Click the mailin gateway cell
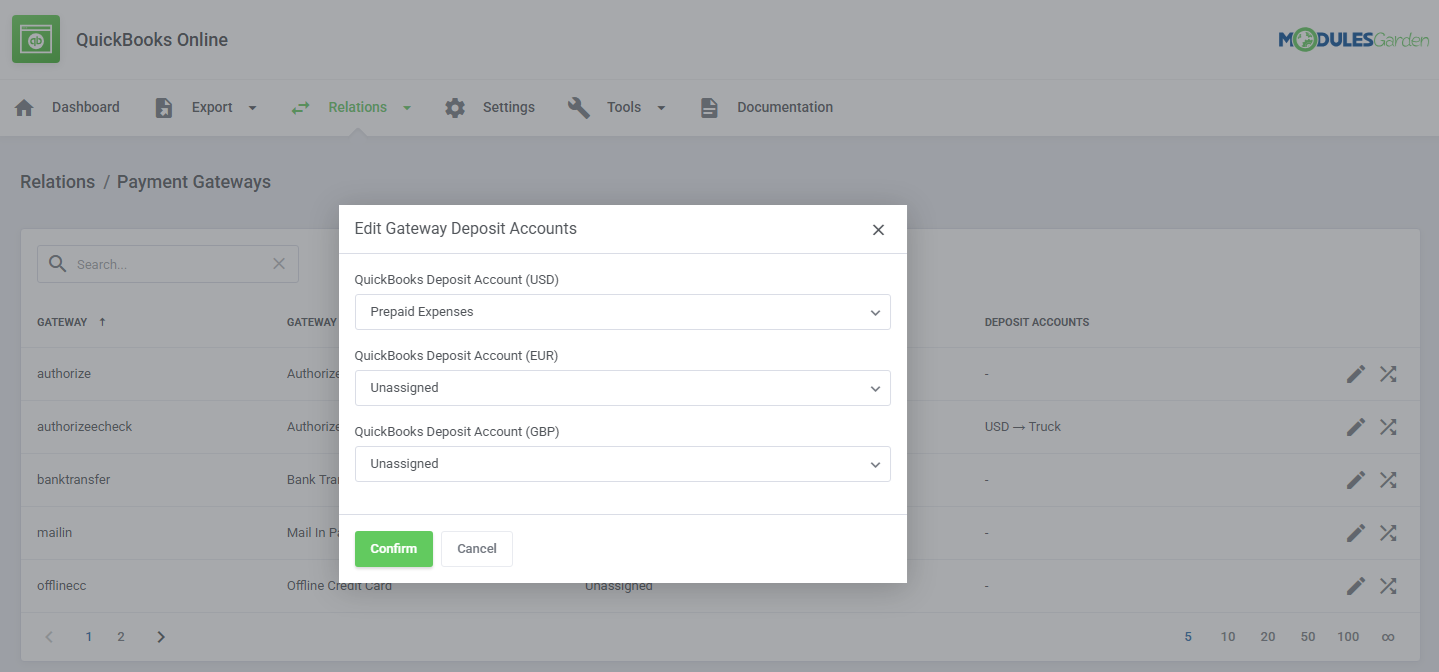The image size is (1439, 672). [x=55, y=533]
